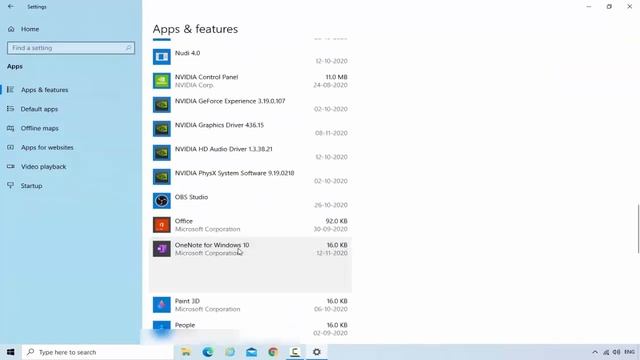Screen dimensions: 640x360
Task: Click the Paint 3D icon
Action: coord(162,305)
